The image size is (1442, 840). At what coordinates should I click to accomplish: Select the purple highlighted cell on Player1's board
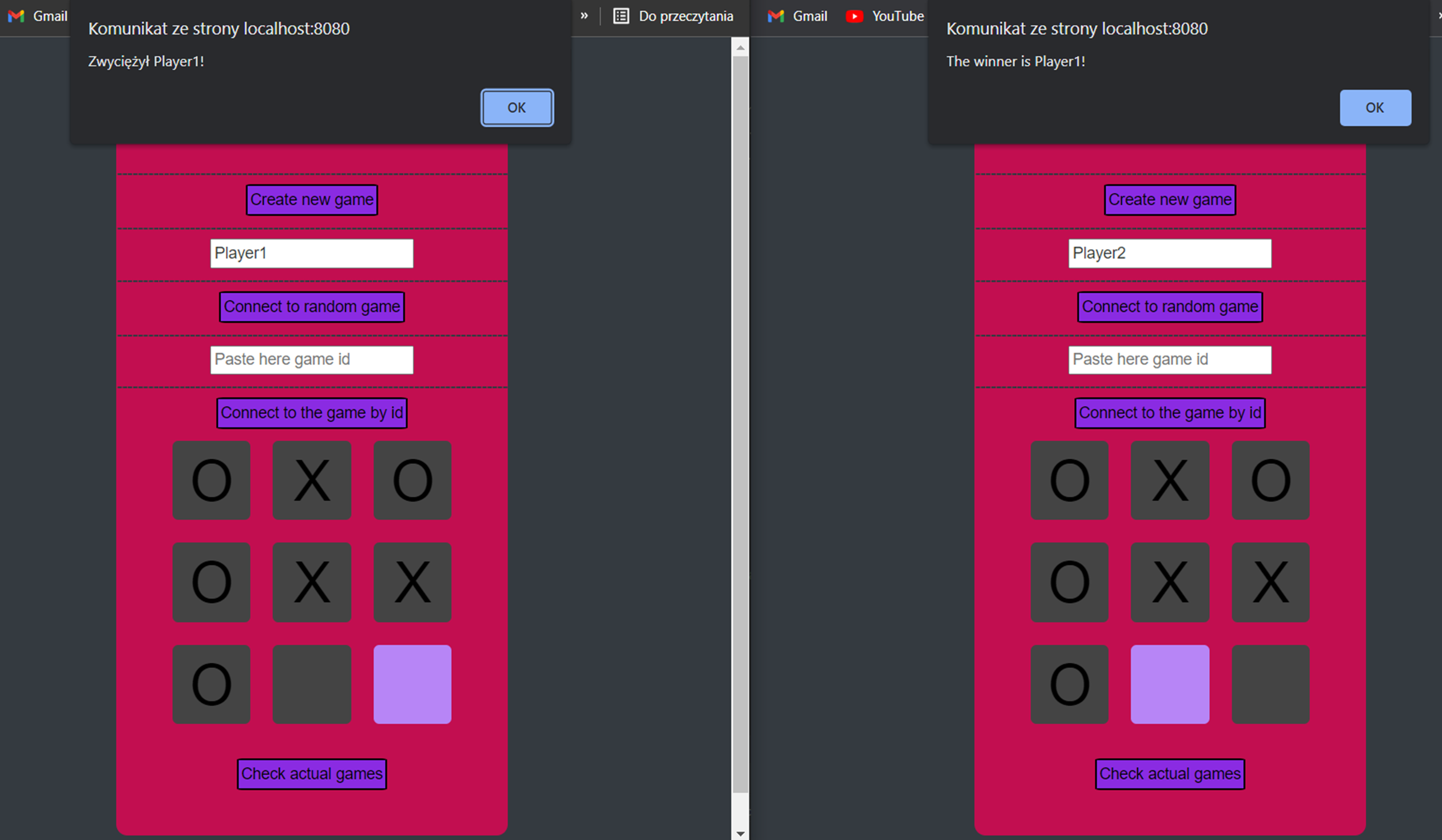coord(412,684)
